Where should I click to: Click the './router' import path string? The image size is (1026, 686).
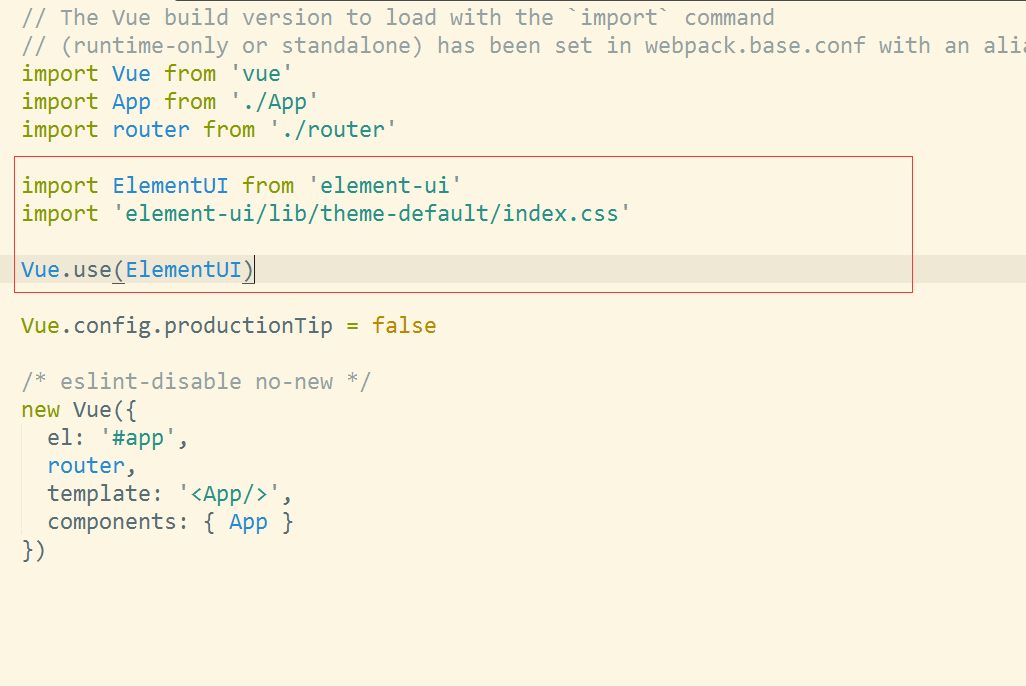333,130
